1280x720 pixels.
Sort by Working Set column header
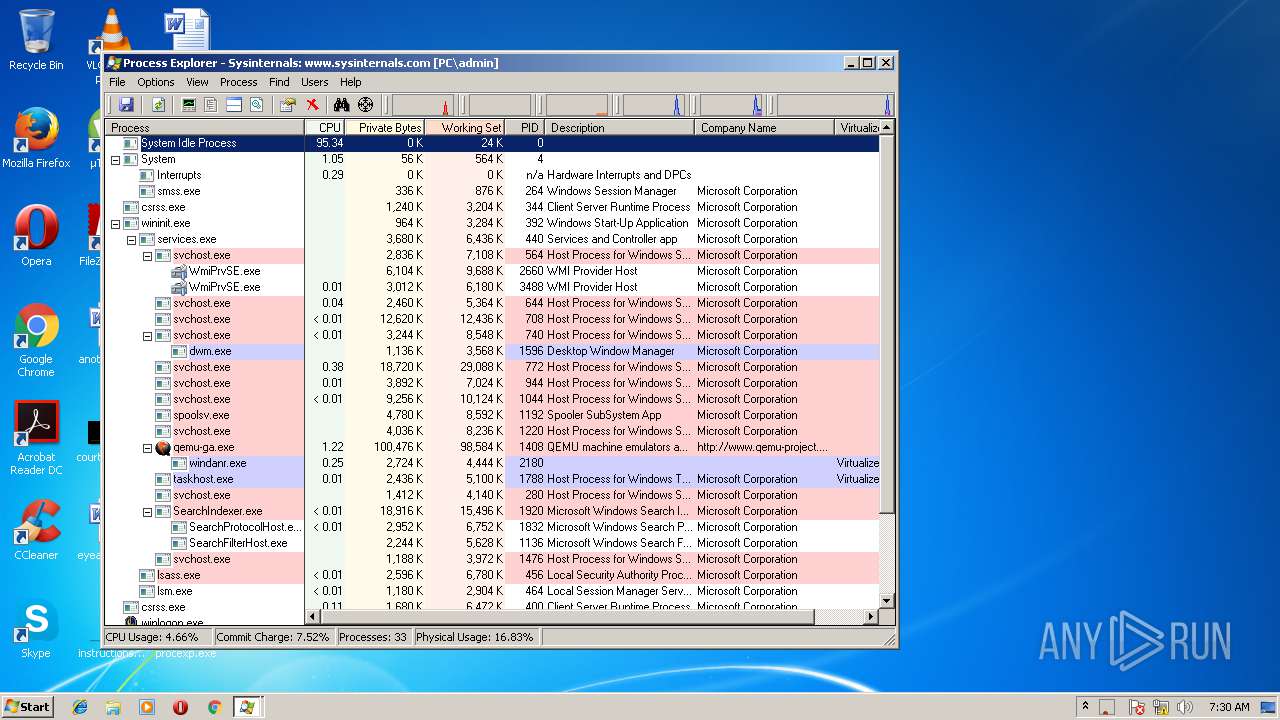click(465, 127)
